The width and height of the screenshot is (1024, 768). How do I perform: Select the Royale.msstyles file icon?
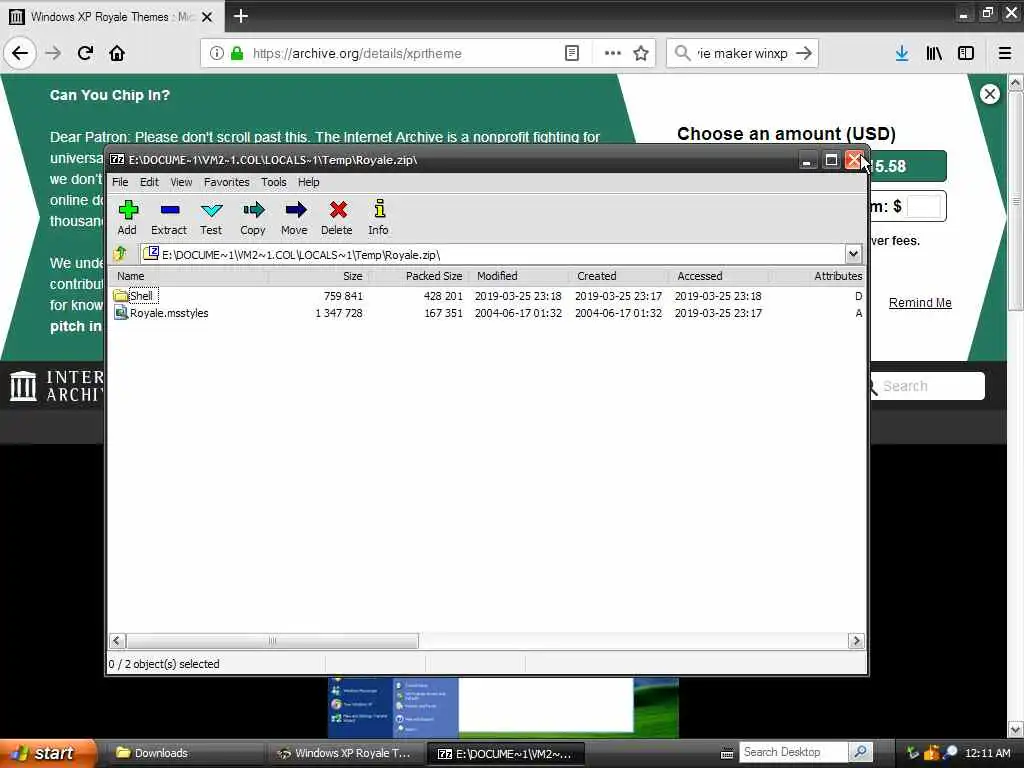(120, 313)
